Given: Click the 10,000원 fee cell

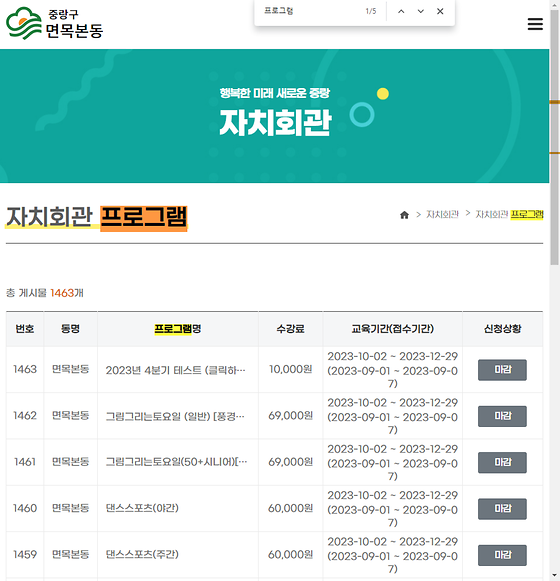Looking at the screenshot, I should 291,369.
